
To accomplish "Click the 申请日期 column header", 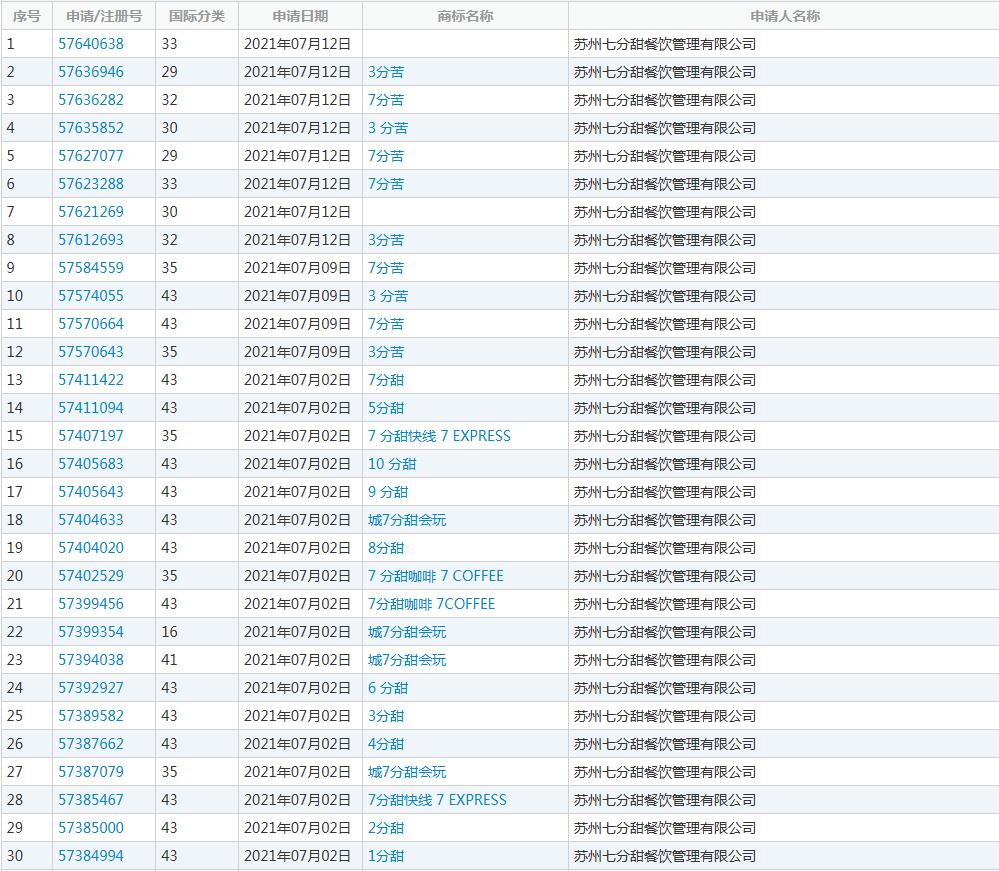I will 300,16.
